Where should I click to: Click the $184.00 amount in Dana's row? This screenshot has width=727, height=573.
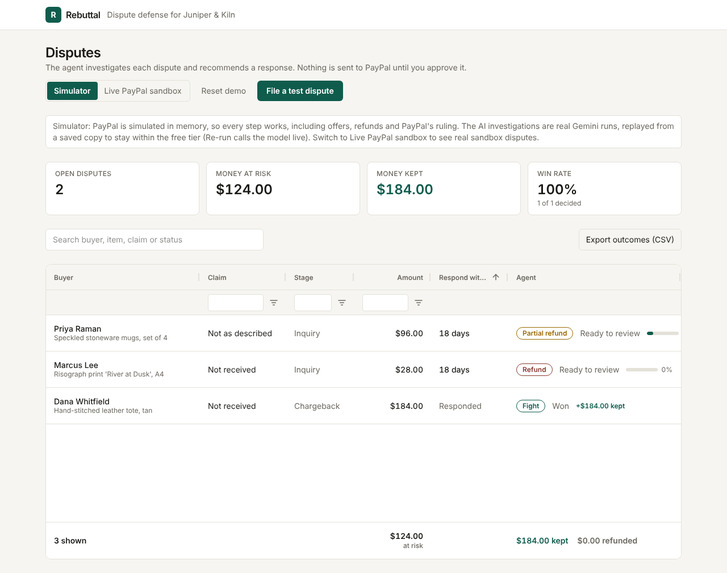406,406
